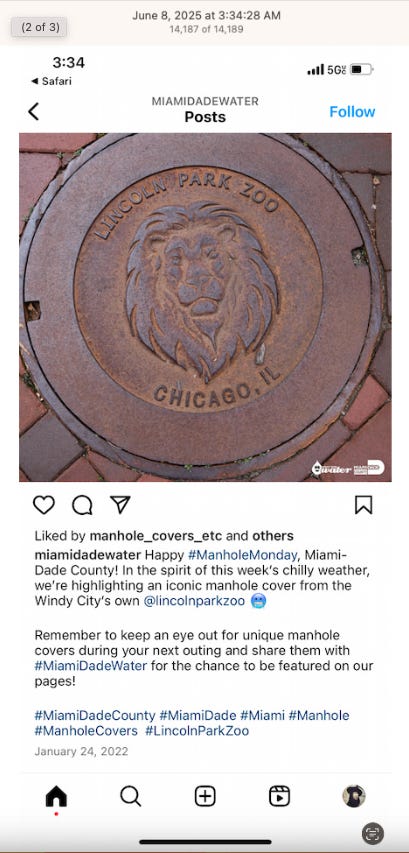Screen dimensions: 409x853
Task: Open the Search tab magnifier icon
Action: (131, 796)
